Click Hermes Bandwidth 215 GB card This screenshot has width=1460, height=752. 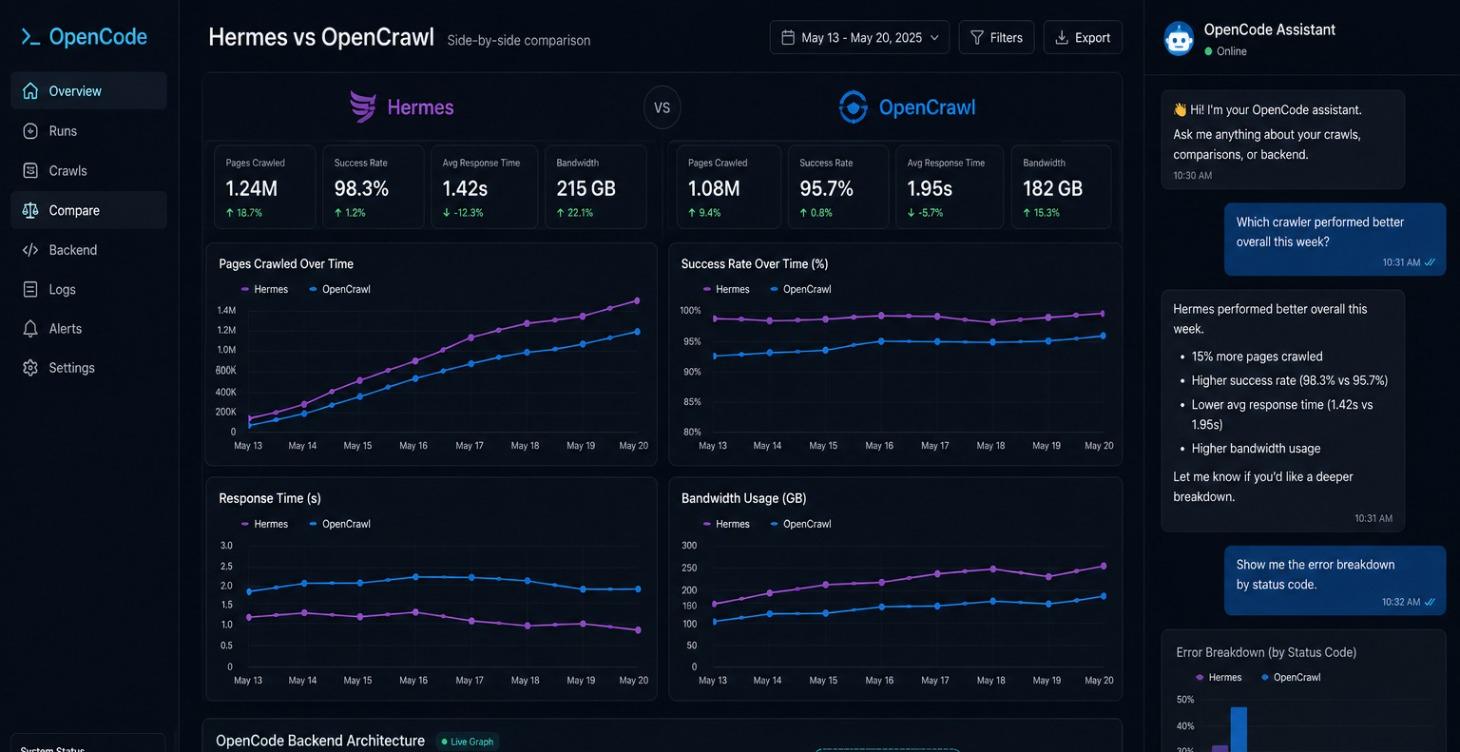click(596, 187)
